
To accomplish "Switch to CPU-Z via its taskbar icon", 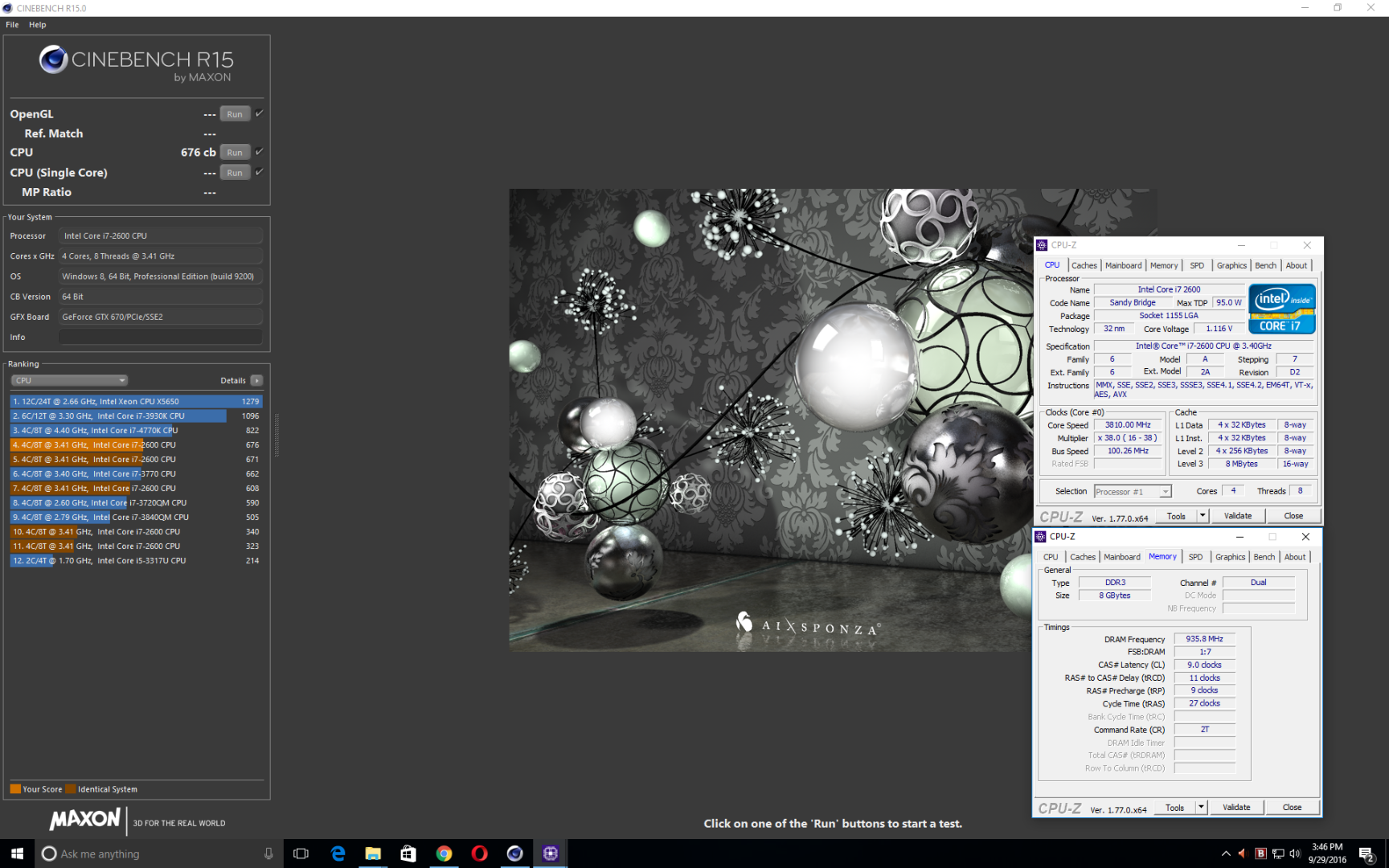I will pyautogui.click(x=550, y=854).
